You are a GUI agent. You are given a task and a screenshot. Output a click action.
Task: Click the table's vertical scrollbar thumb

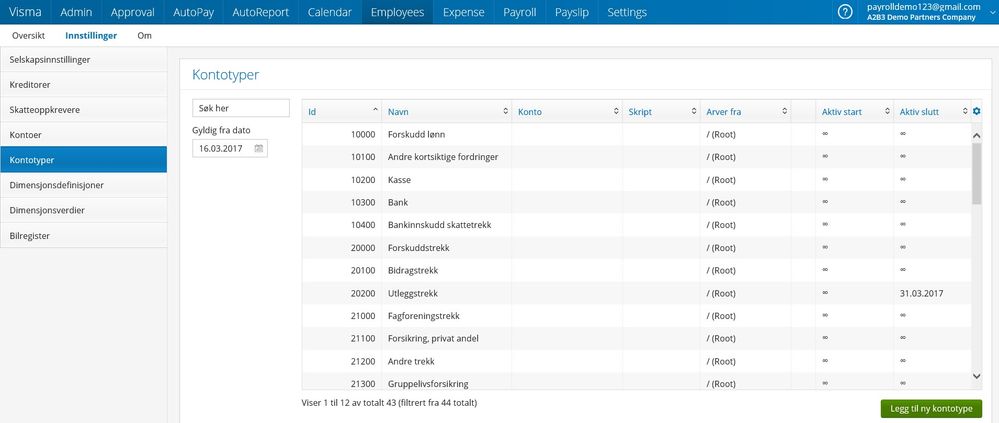pos(977,173)
